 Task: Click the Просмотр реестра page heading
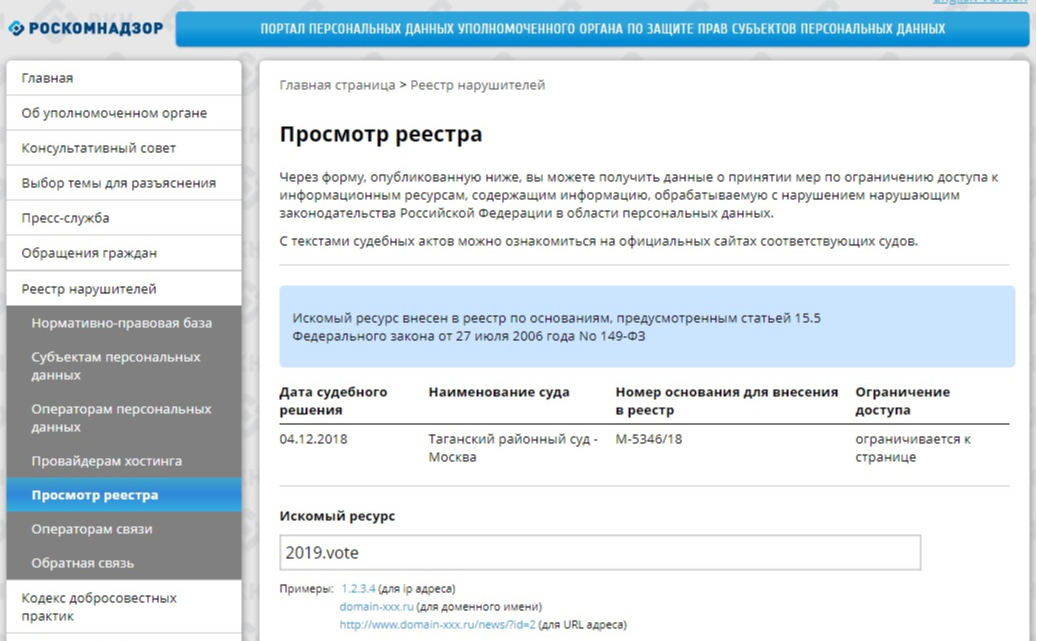(381, 134)
